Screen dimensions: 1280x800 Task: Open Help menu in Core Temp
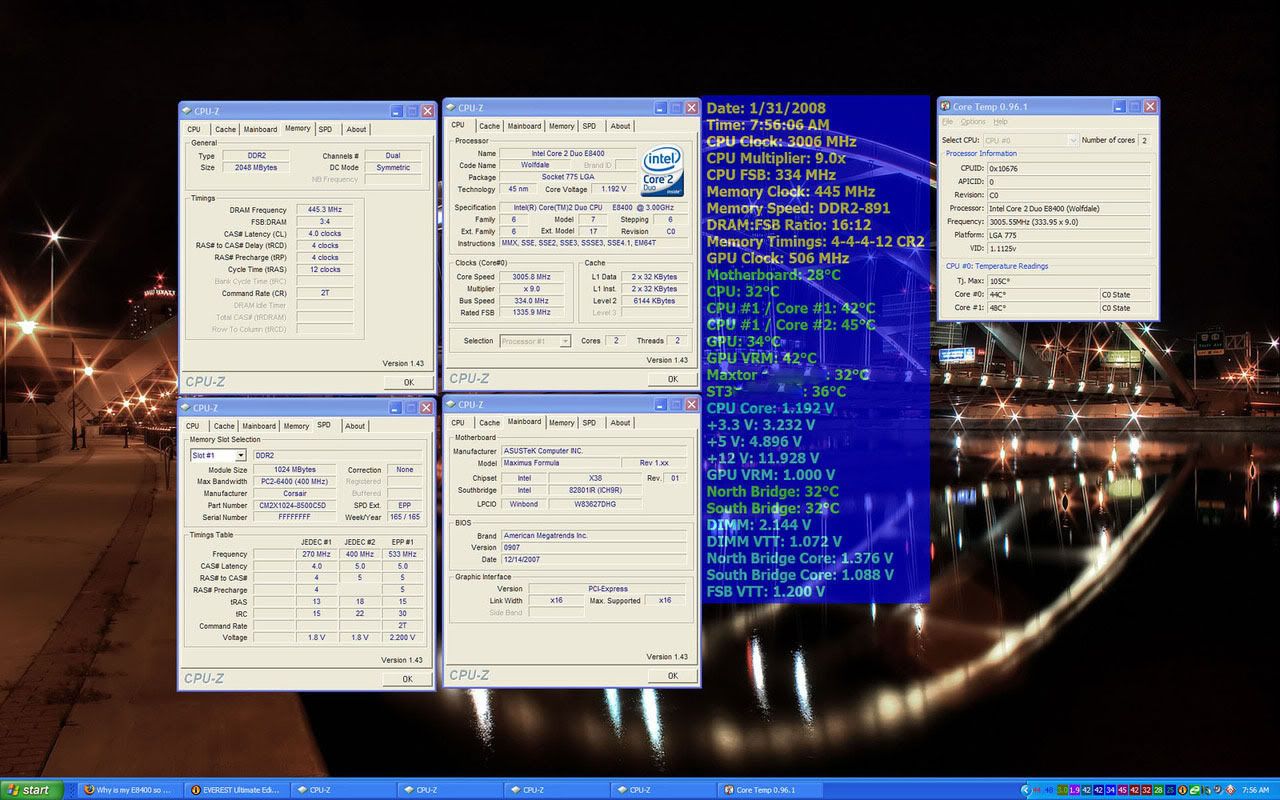1000,122
